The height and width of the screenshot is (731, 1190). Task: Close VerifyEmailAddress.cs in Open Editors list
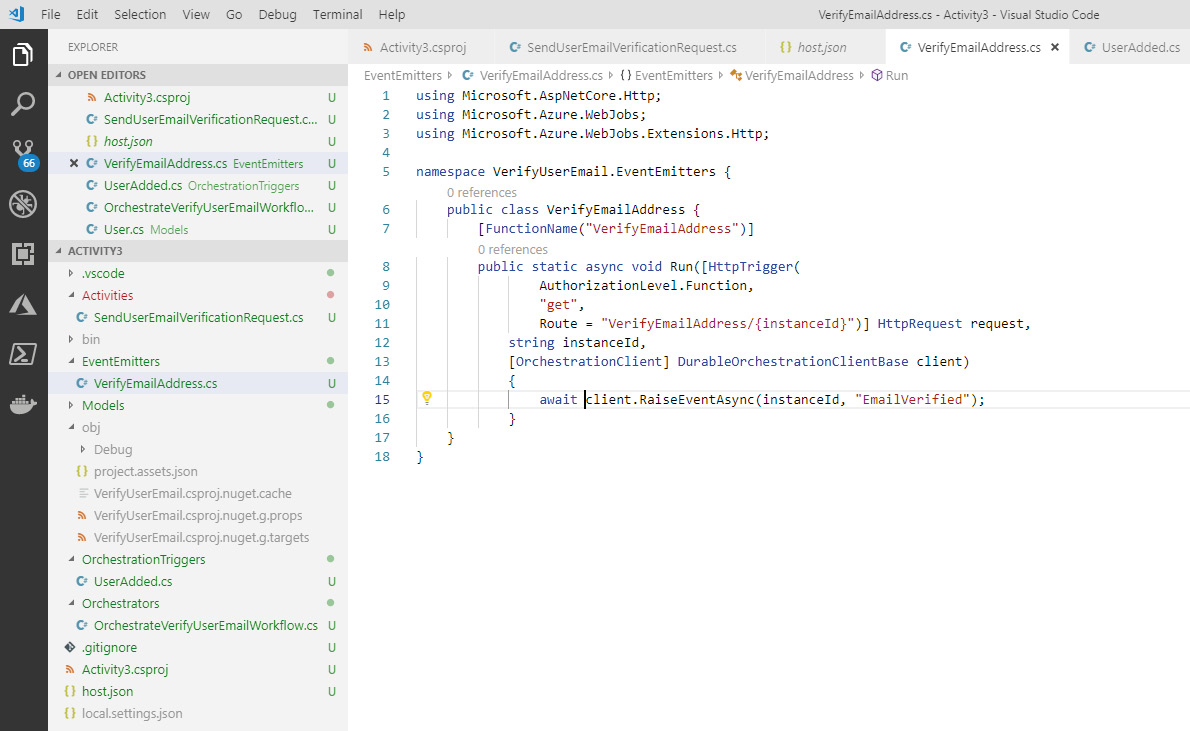[x=74, y=163]
